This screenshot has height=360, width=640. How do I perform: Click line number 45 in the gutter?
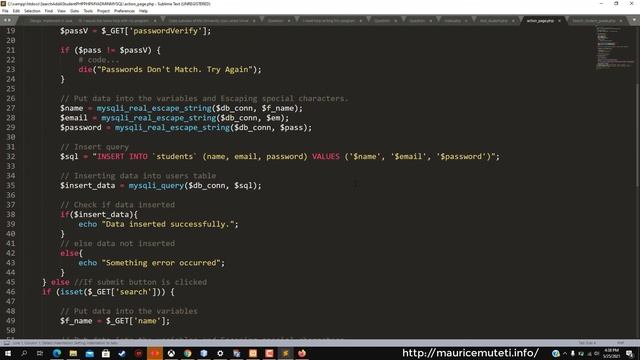(x=11, y=282)
